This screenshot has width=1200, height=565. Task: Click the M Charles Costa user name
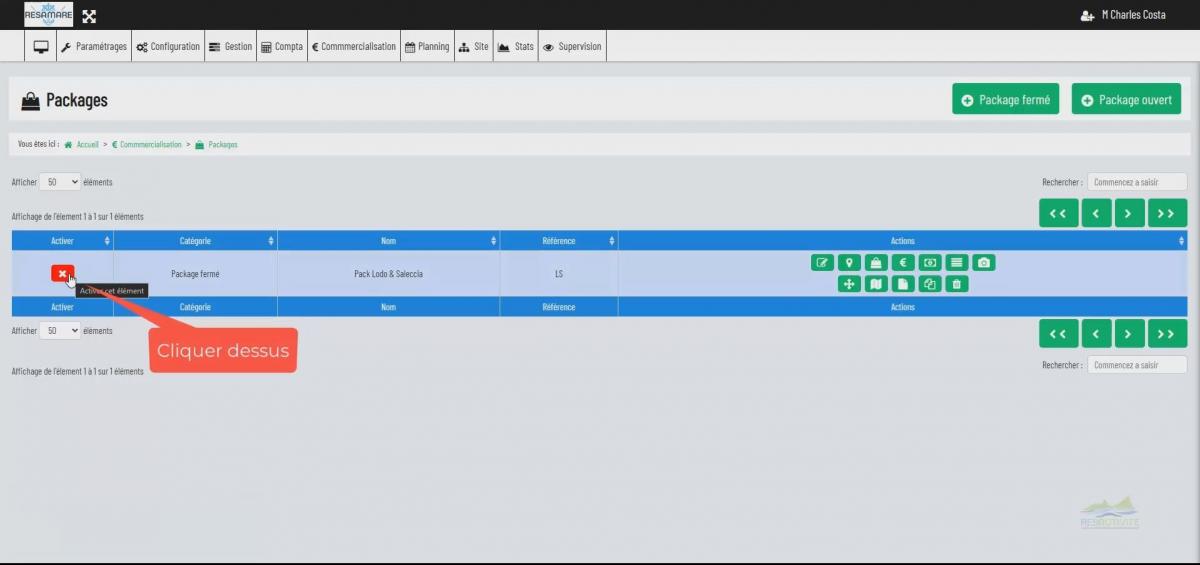(x=1133, y=16)
